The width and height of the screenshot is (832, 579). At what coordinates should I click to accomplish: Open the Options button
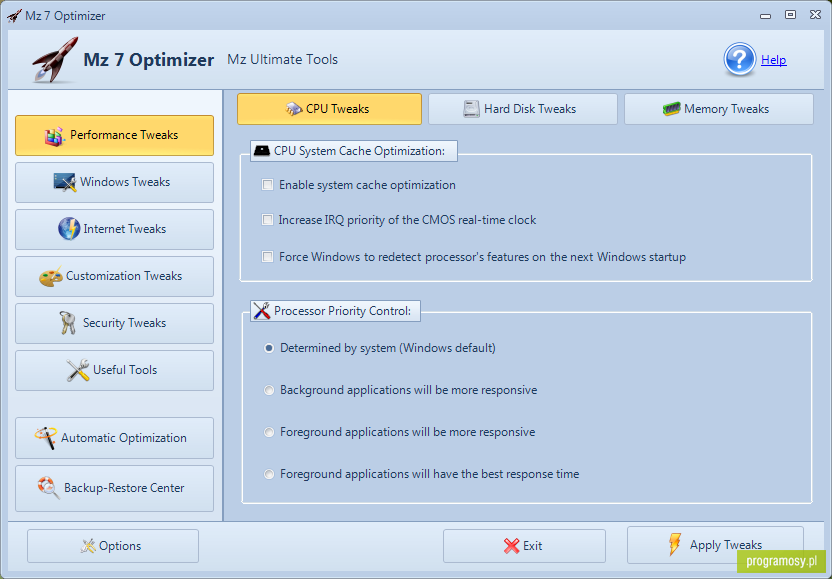[113, 546]
